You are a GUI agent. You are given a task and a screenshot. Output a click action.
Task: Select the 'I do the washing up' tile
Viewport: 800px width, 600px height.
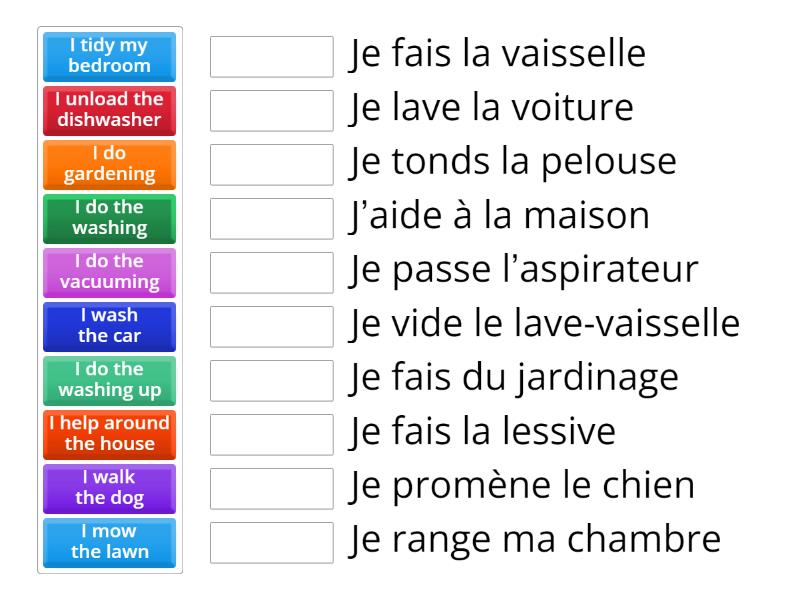point(110,380)
